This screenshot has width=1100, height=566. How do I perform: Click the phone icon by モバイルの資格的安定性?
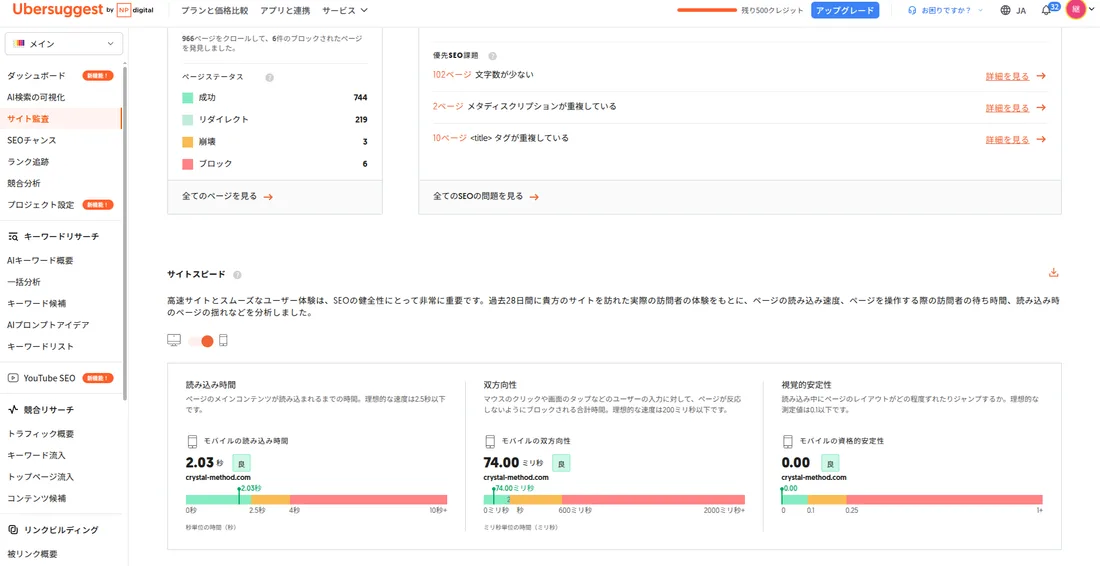coord(788,441)
